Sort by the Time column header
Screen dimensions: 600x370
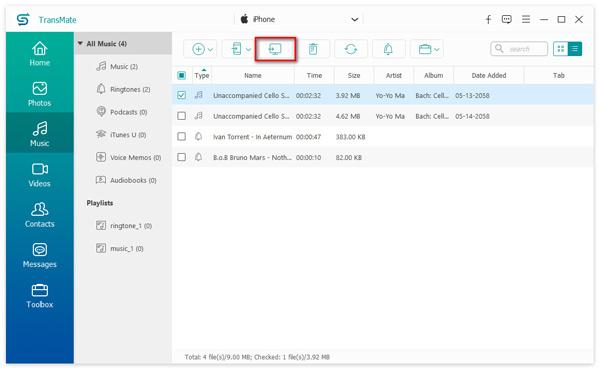314,75
